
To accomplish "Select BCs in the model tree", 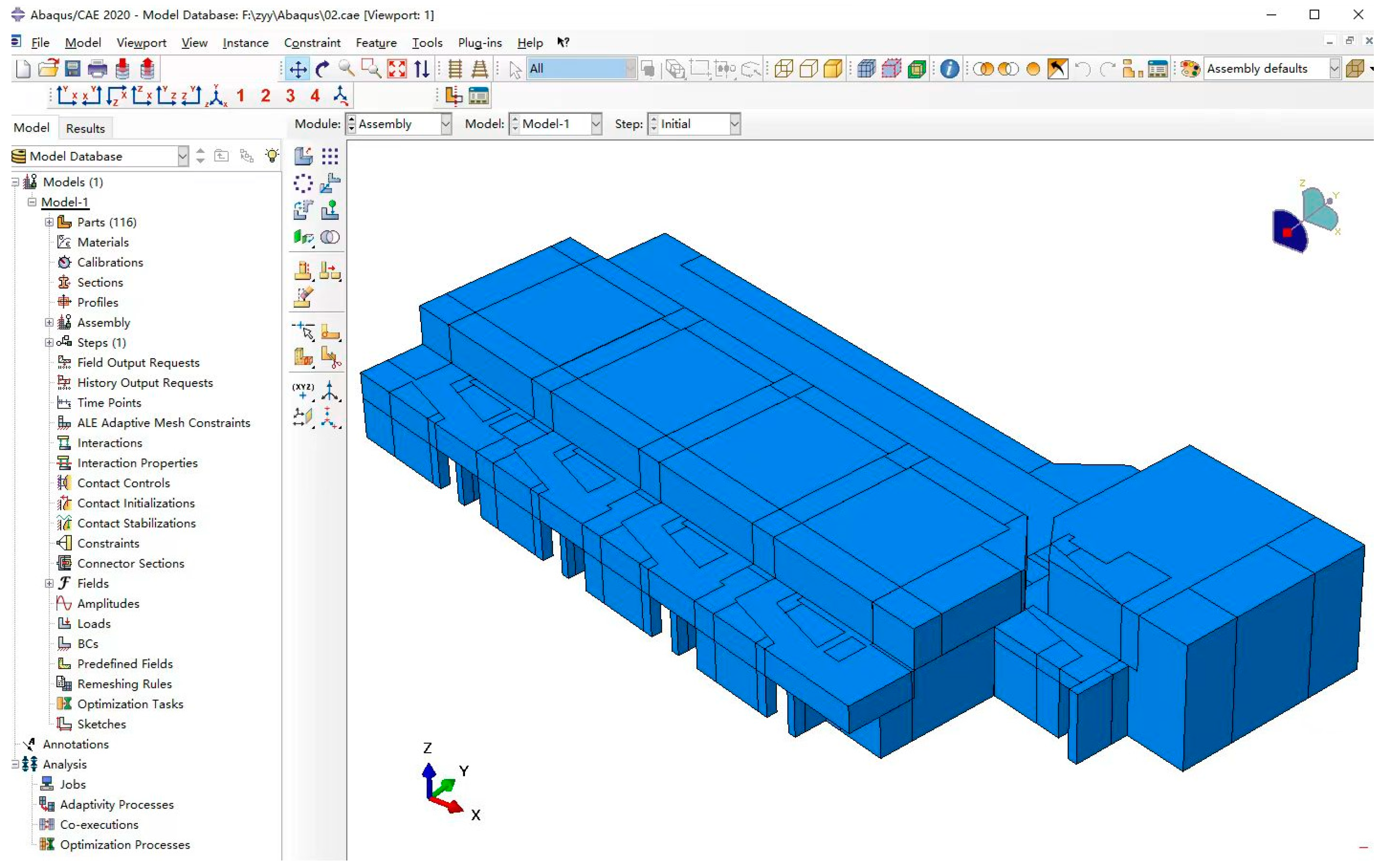I will coord(88,644).
